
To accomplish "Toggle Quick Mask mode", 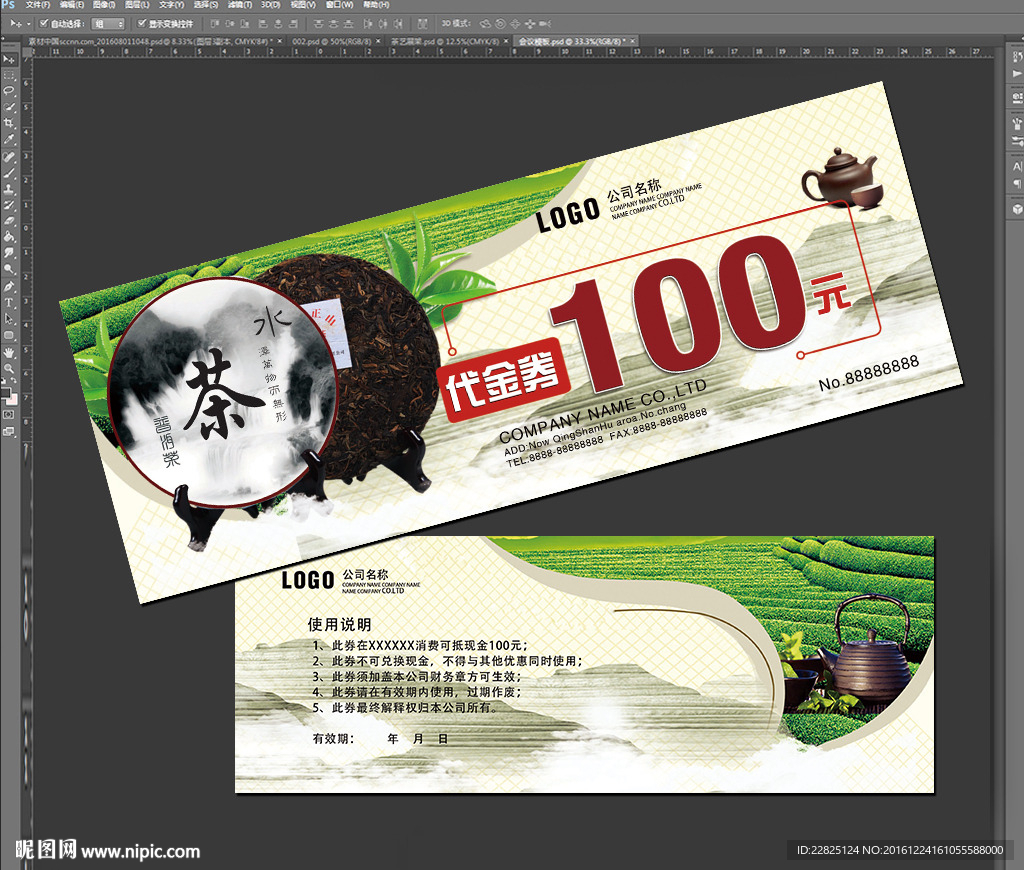I will (8, 414).
